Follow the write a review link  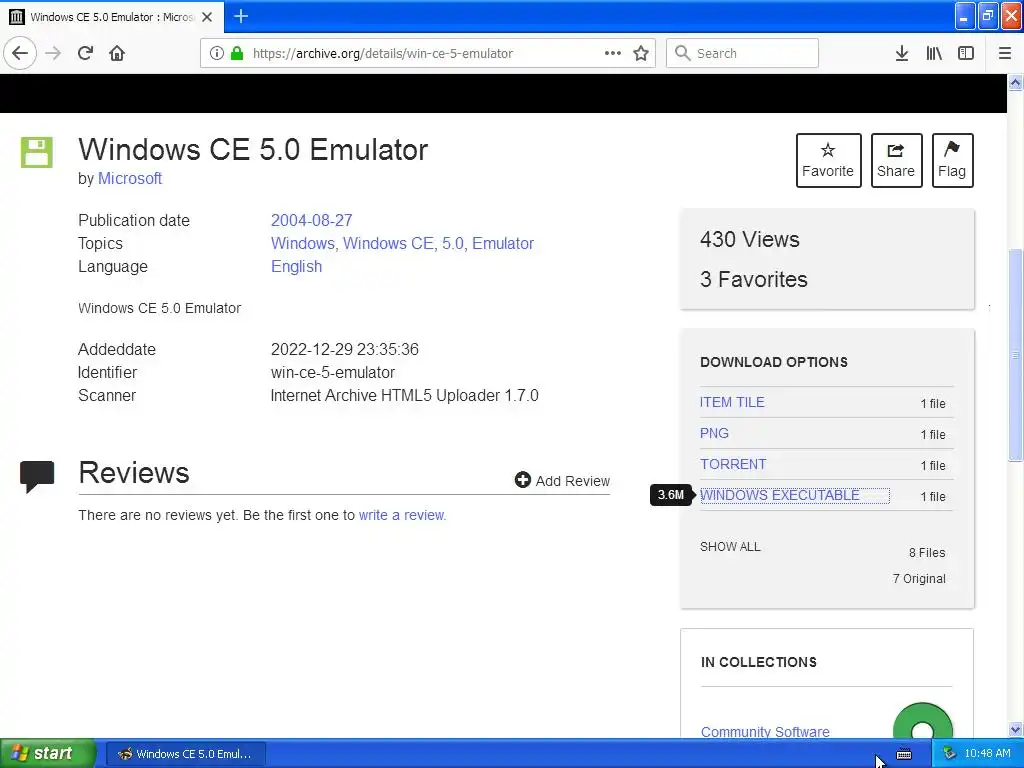pos(402,515)
